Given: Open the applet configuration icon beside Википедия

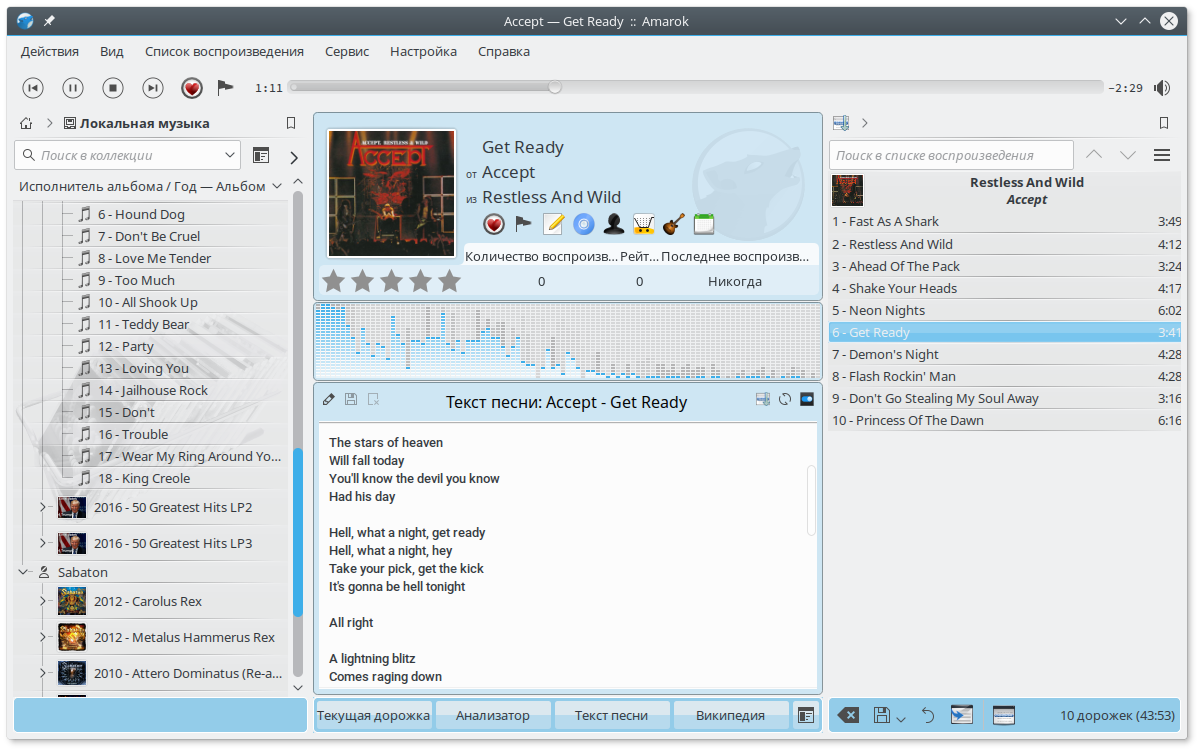Looking at the screenshot, I should click(806, 715).
